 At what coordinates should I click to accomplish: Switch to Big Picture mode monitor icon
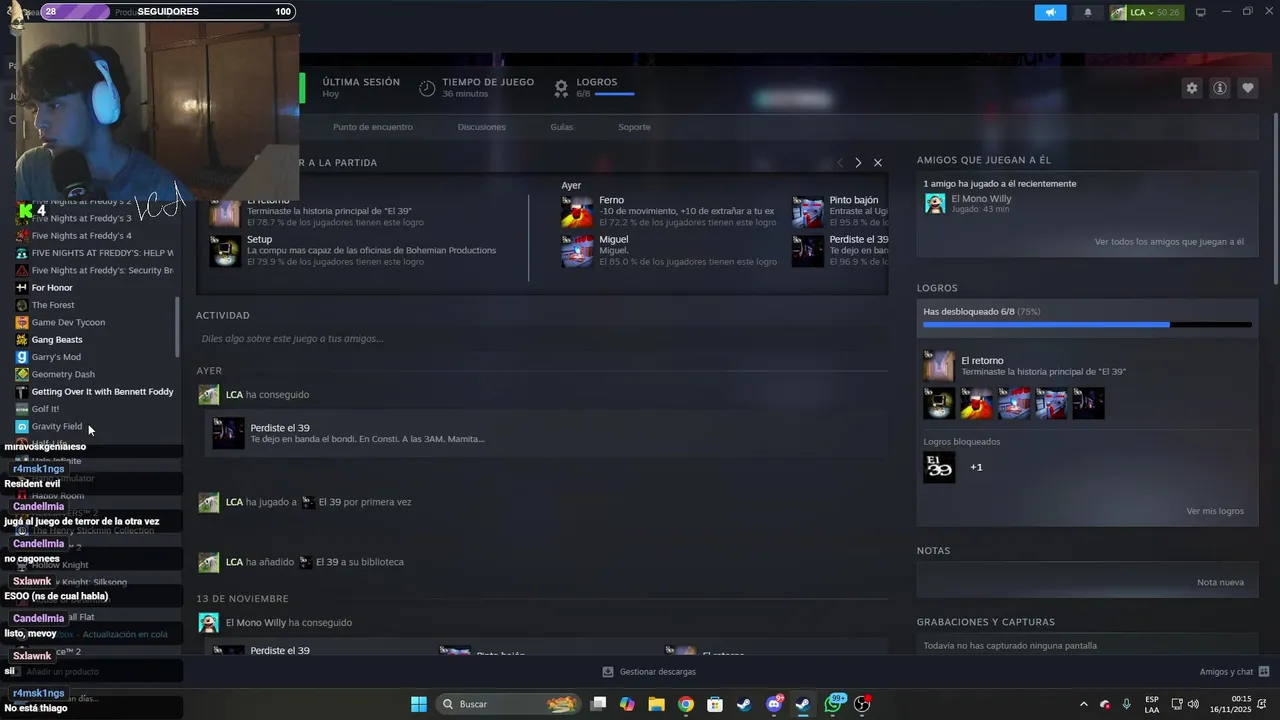[1201, 12]
